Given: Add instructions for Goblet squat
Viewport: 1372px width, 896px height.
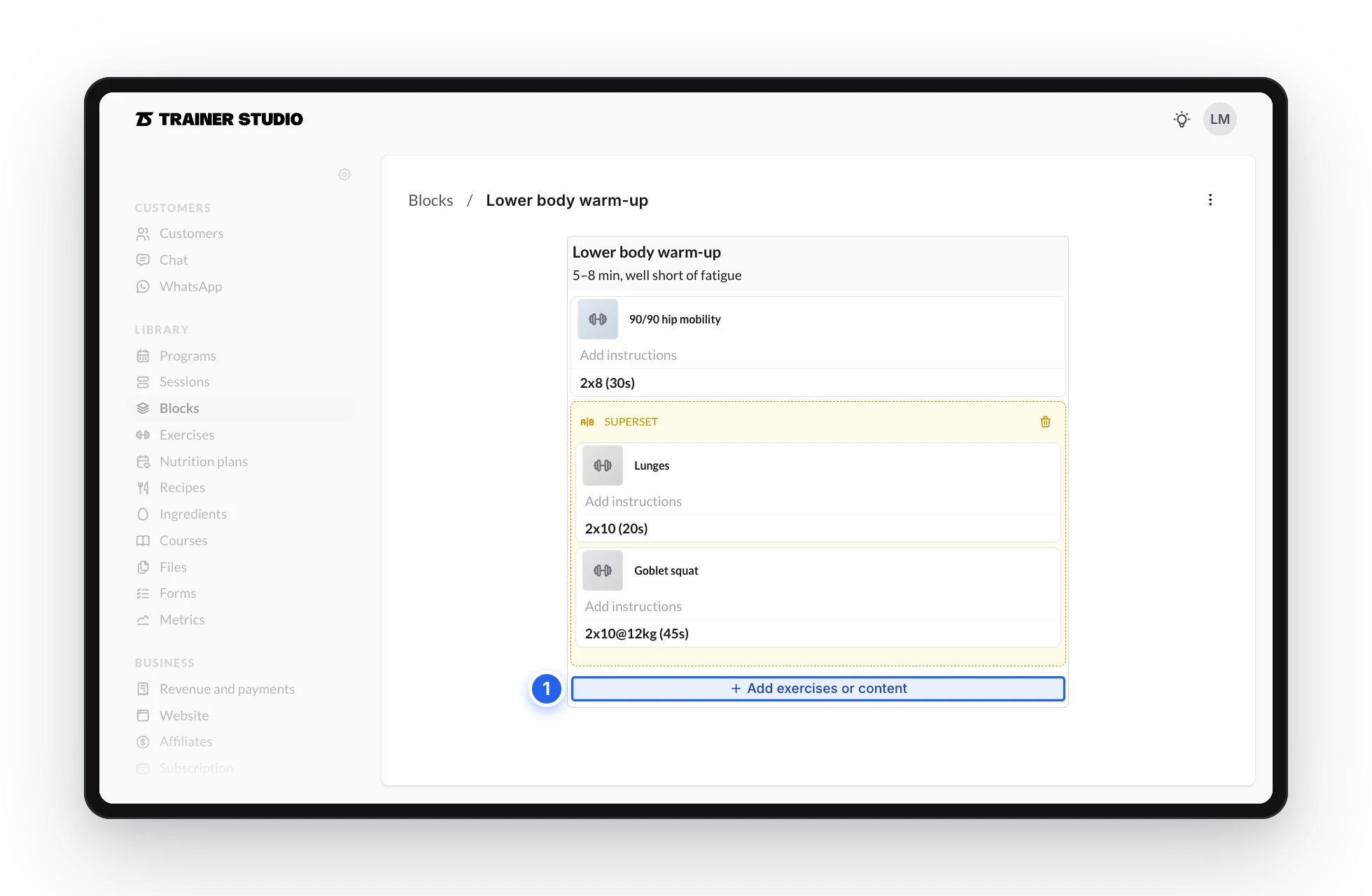Looking at the screenshot, I should point(818,606).
